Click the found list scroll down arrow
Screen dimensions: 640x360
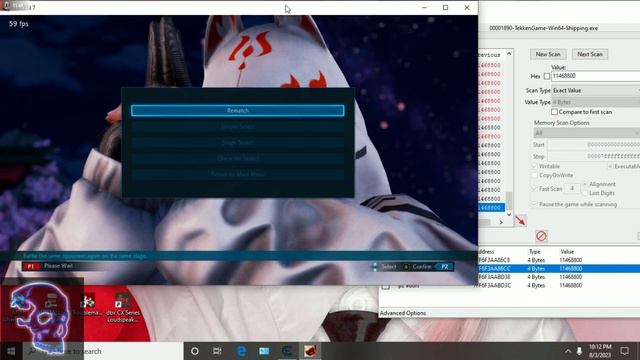point(509,214)
